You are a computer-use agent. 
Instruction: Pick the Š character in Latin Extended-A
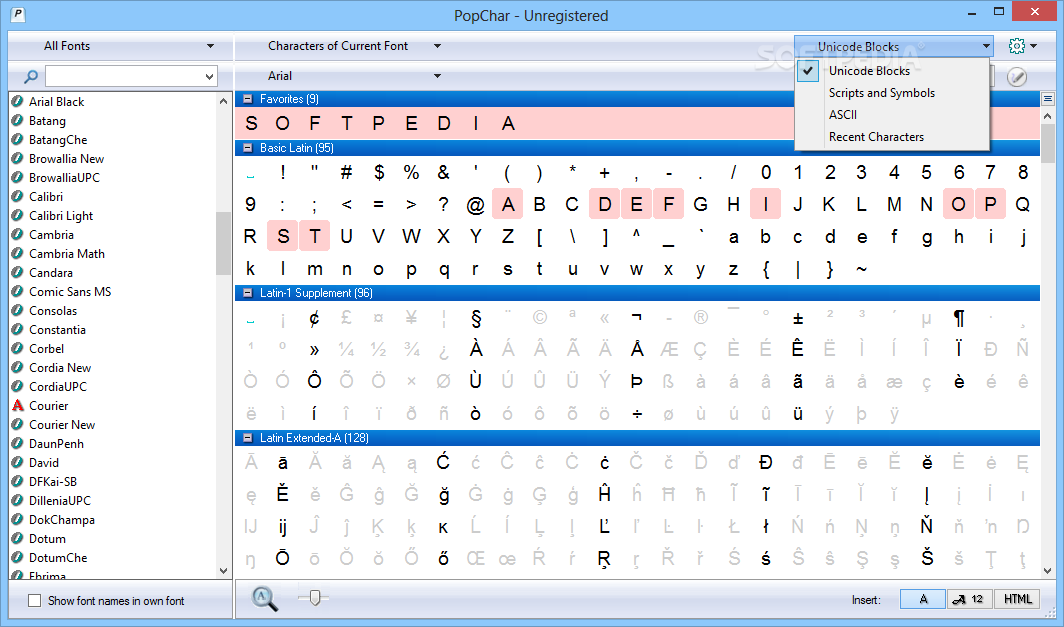click(x=927, y=558)
